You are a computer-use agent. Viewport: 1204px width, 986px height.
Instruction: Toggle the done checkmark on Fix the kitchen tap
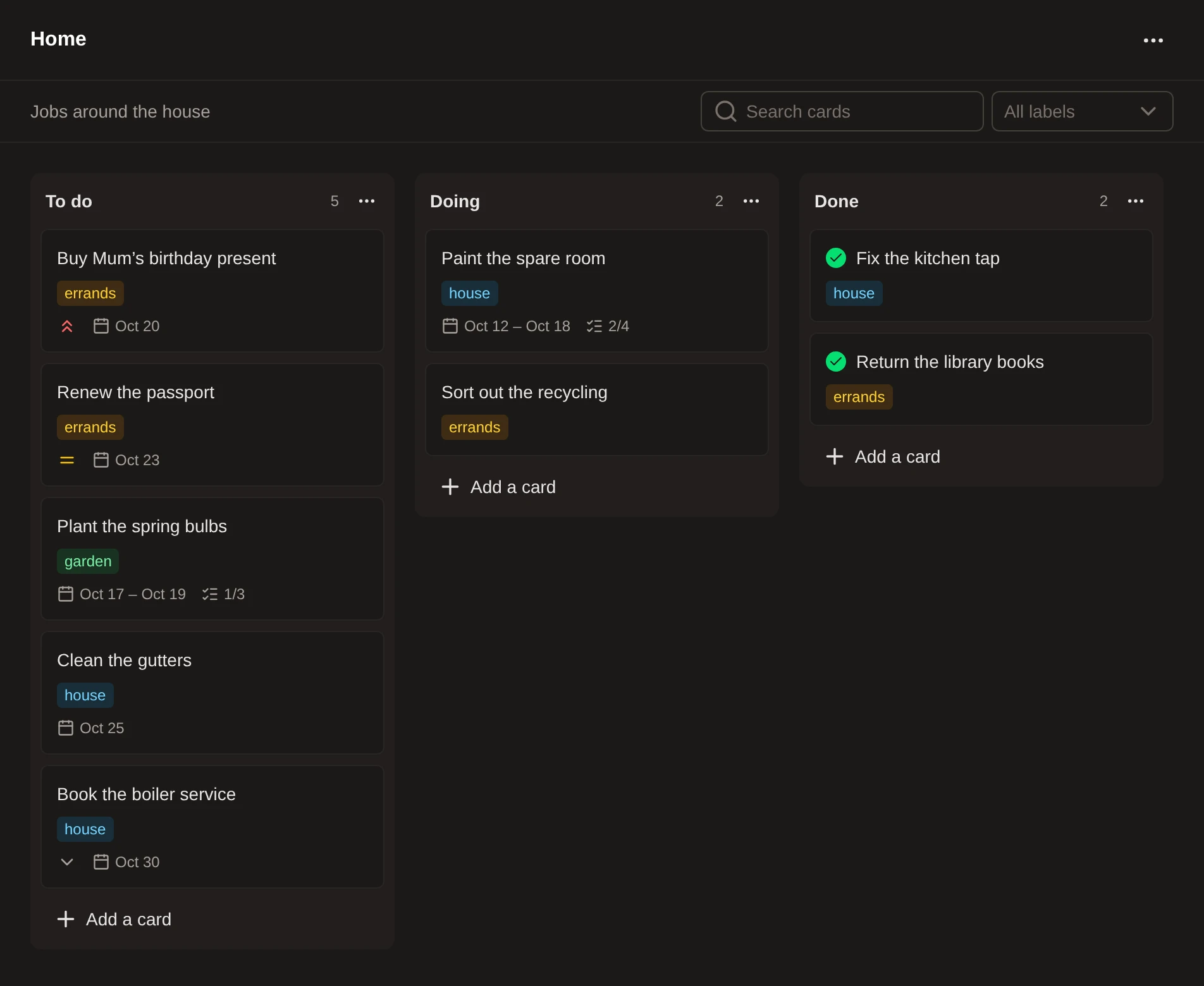point(836,258)
